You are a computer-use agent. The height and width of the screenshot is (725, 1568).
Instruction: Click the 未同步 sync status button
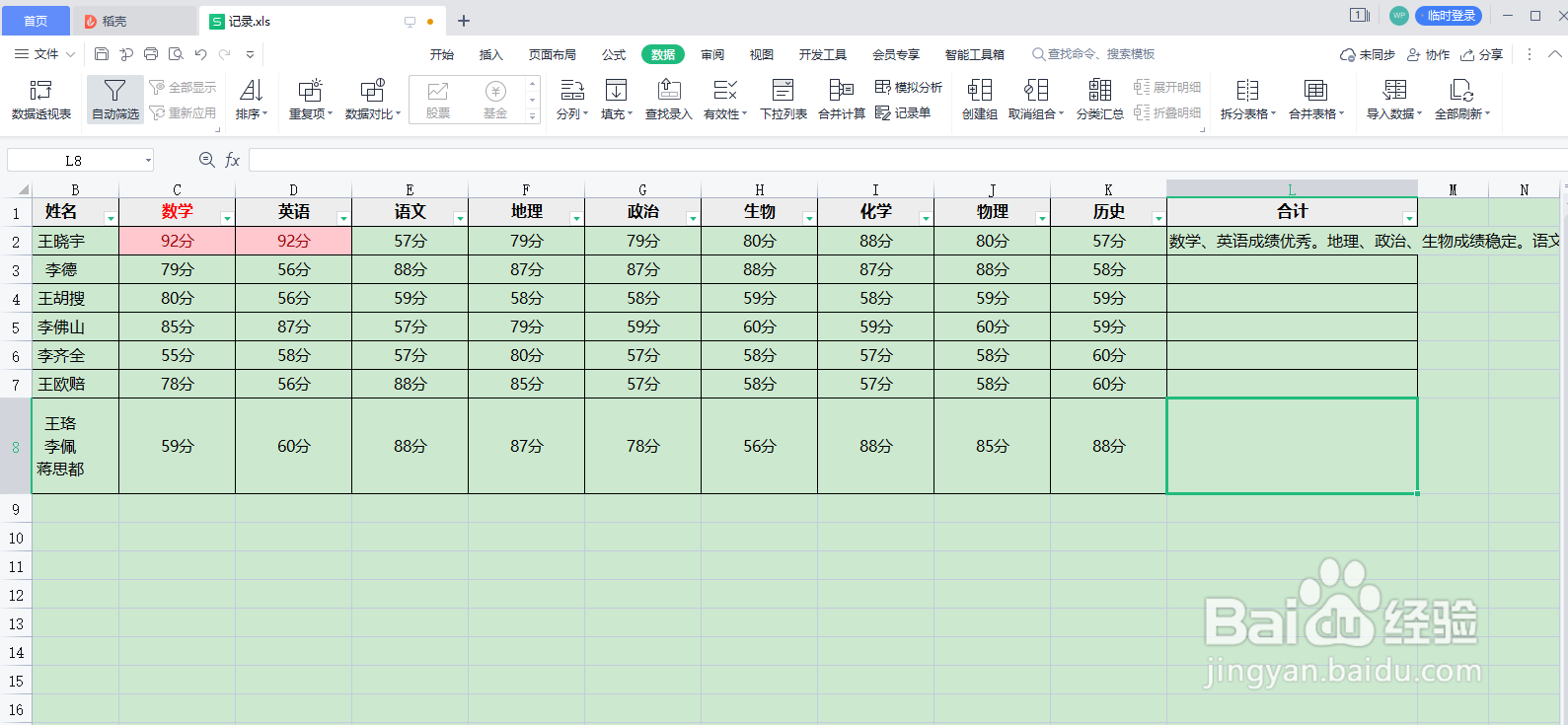(1368, 54)
